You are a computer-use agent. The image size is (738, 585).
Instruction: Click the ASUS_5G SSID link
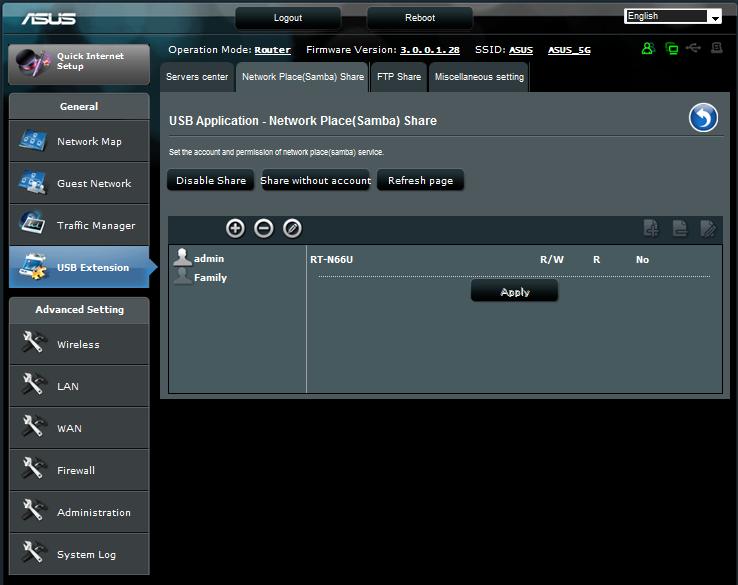click(569, 50)
